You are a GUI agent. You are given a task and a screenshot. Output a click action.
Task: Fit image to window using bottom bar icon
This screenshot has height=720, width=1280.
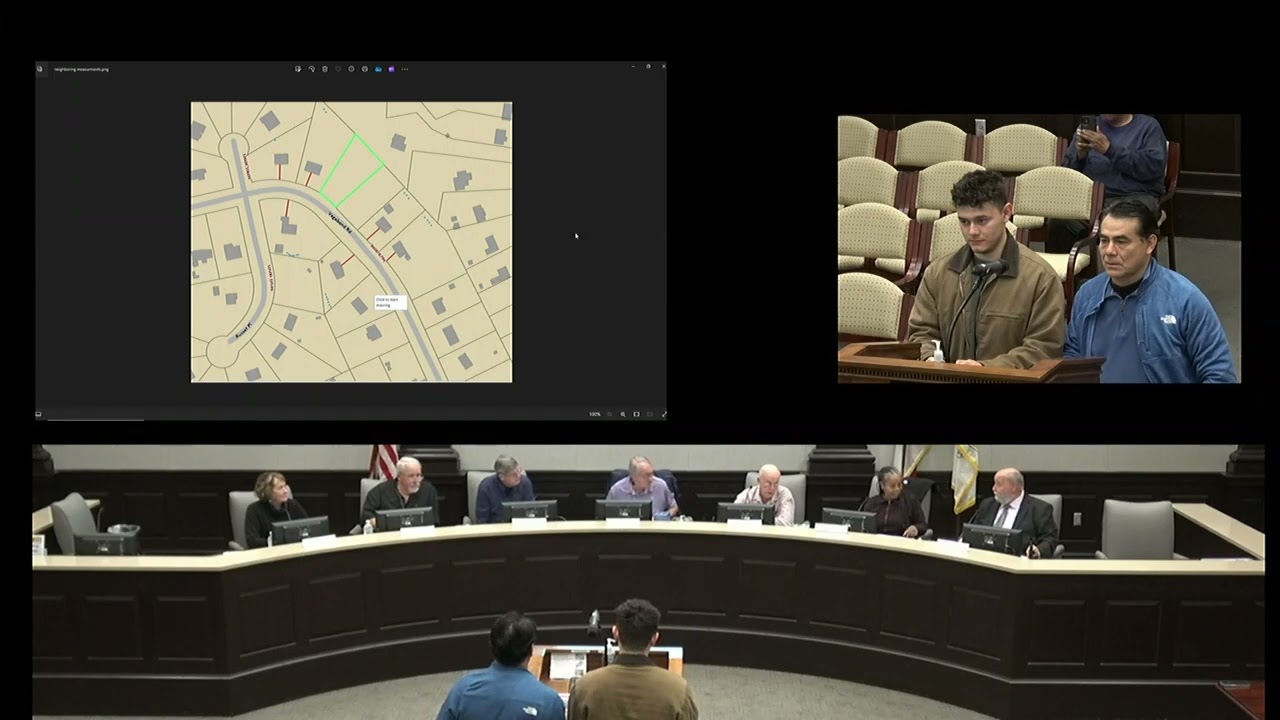(x=636, y=414)
